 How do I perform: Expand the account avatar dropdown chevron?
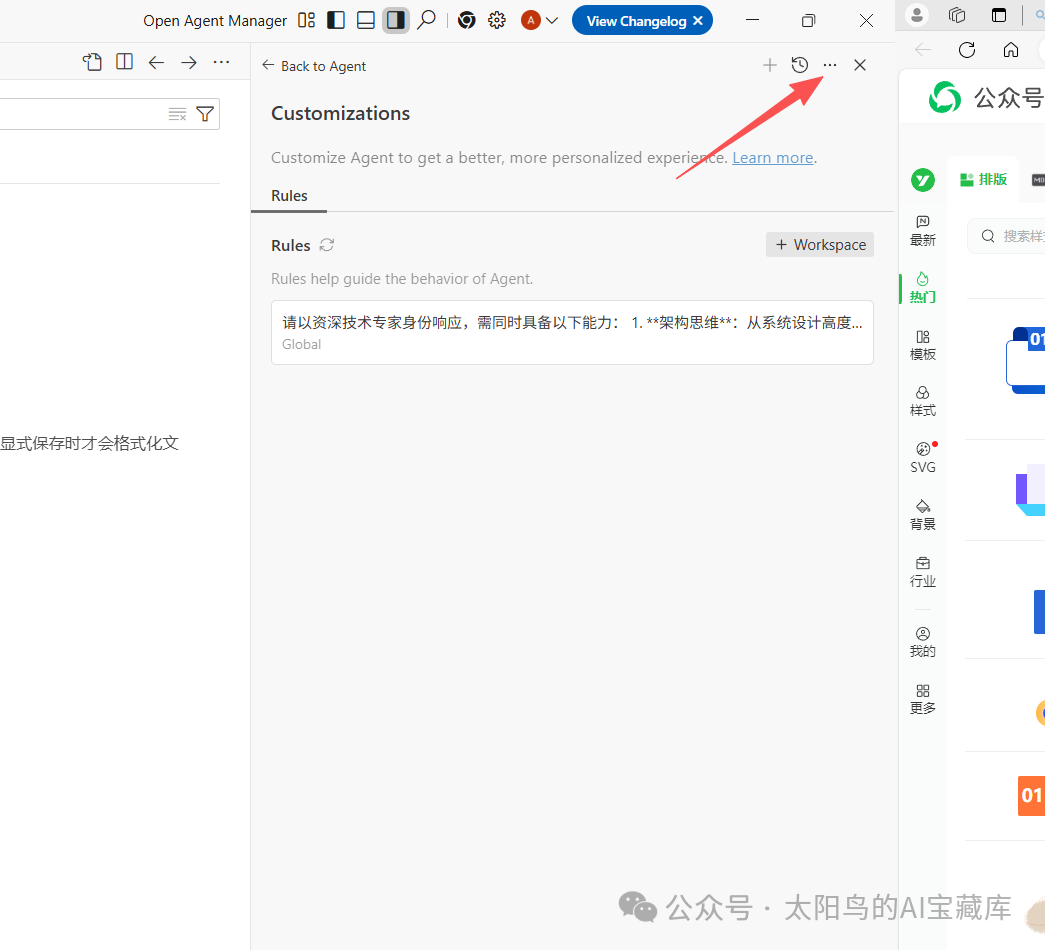551,19
